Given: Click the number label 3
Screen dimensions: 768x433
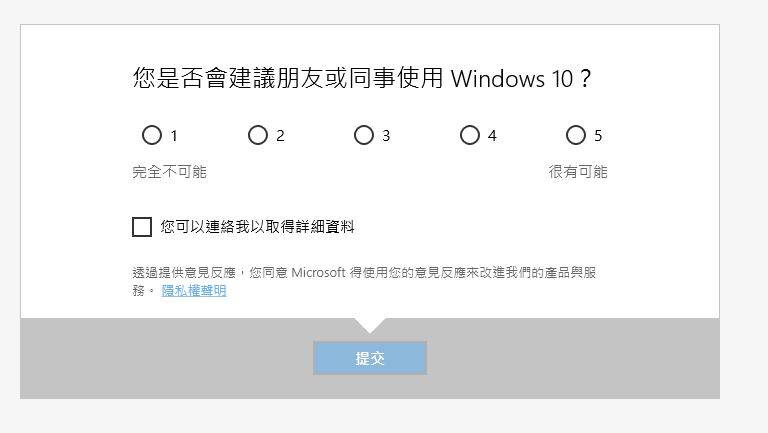Looking at the screenshot, I should pyautogui.click(x=386, y=136).
